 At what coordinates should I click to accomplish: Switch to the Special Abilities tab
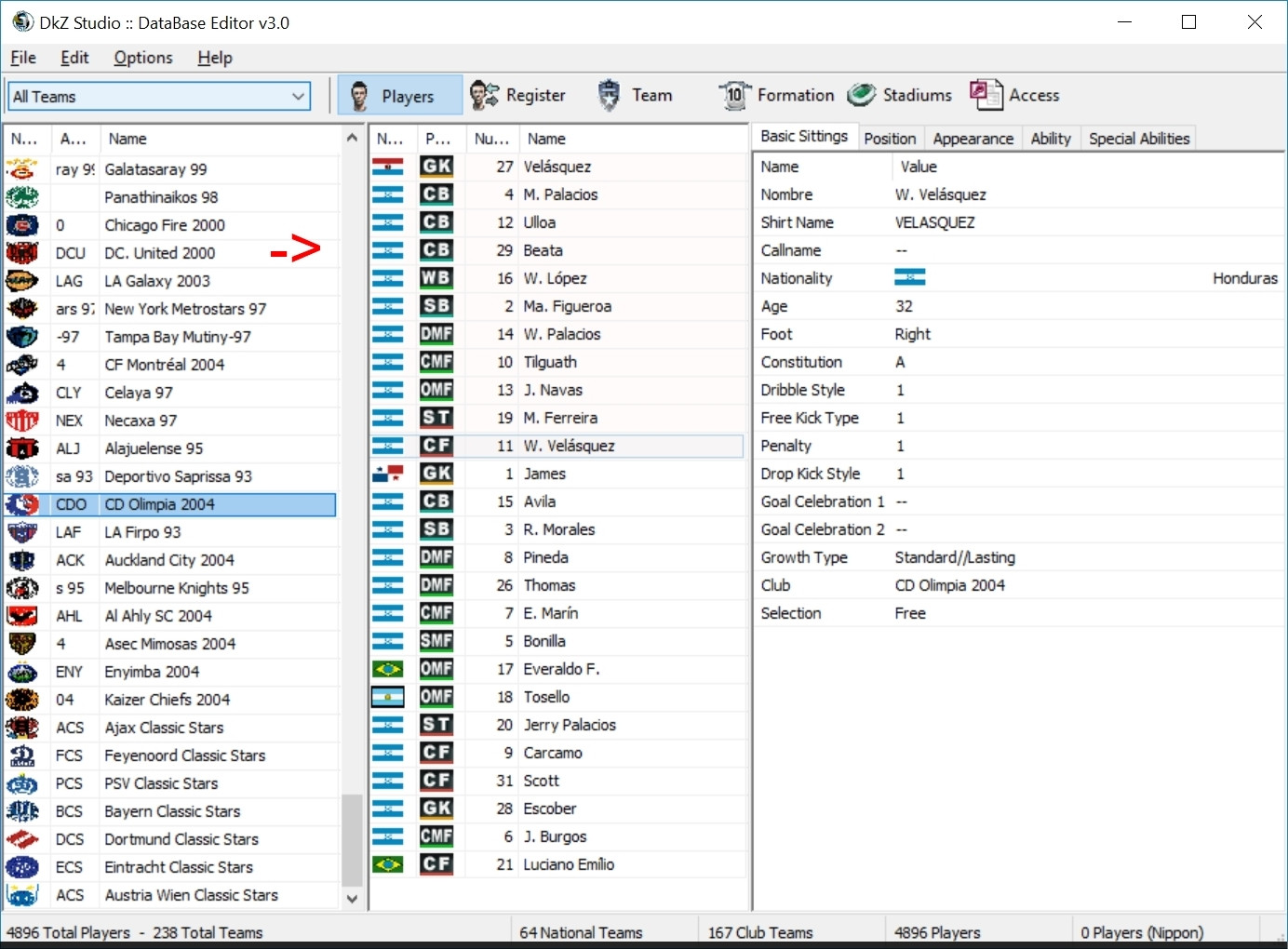click(x=1139, y=139)
